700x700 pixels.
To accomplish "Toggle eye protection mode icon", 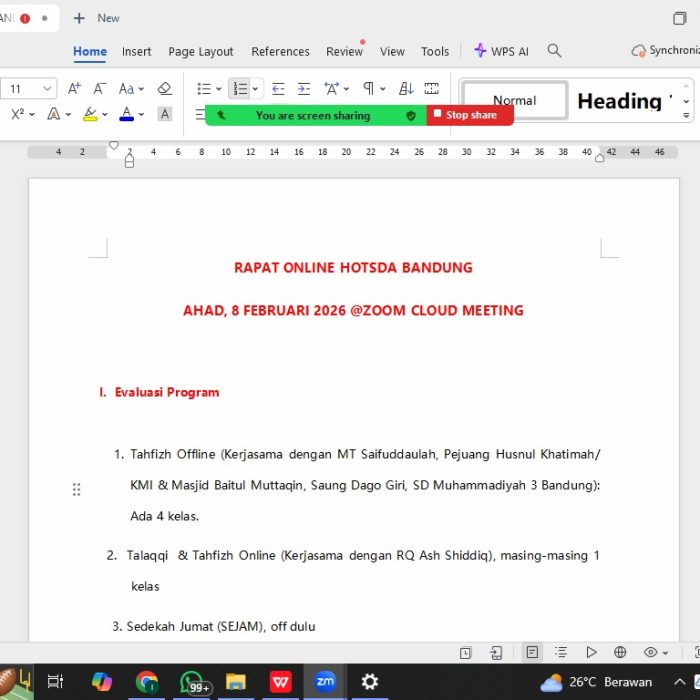I will point(650,652).
